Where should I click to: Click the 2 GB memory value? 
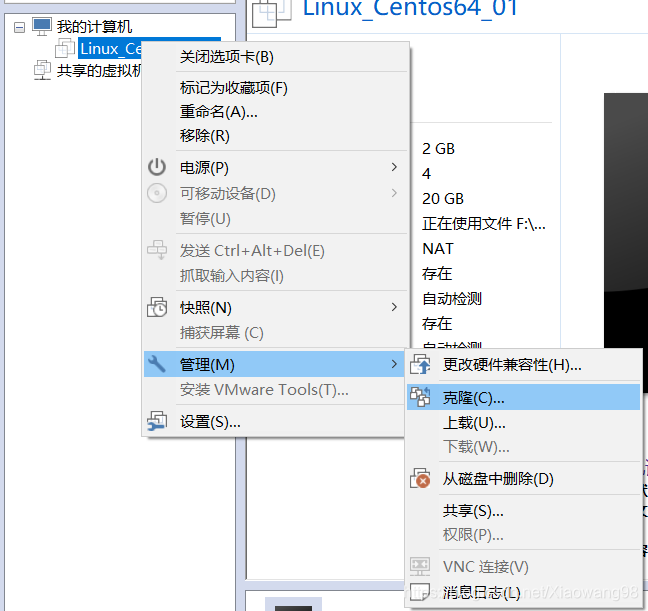point(438,149)
